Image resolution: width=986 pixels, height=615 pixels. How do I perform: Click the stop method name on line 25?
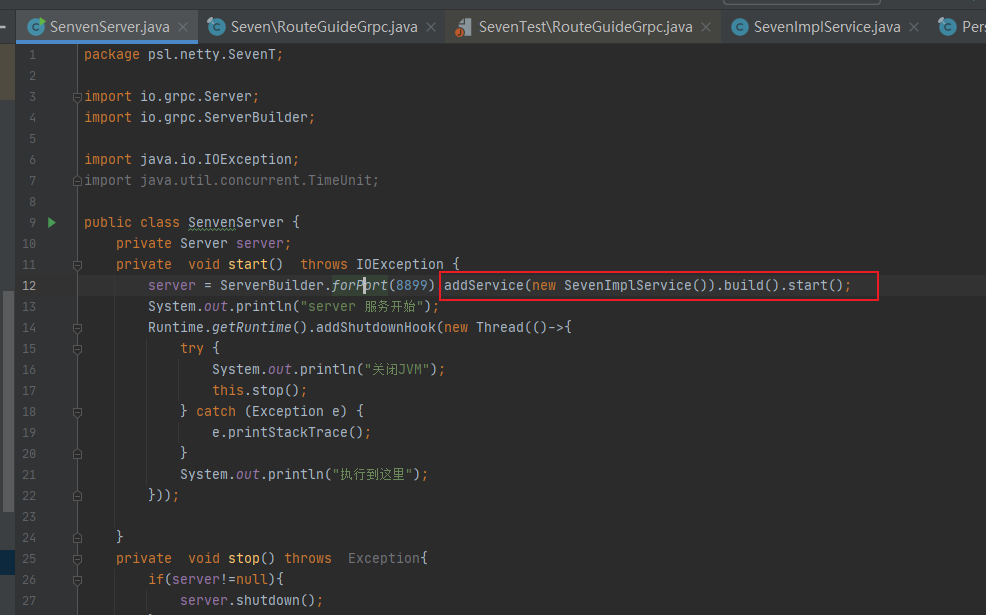243,558
